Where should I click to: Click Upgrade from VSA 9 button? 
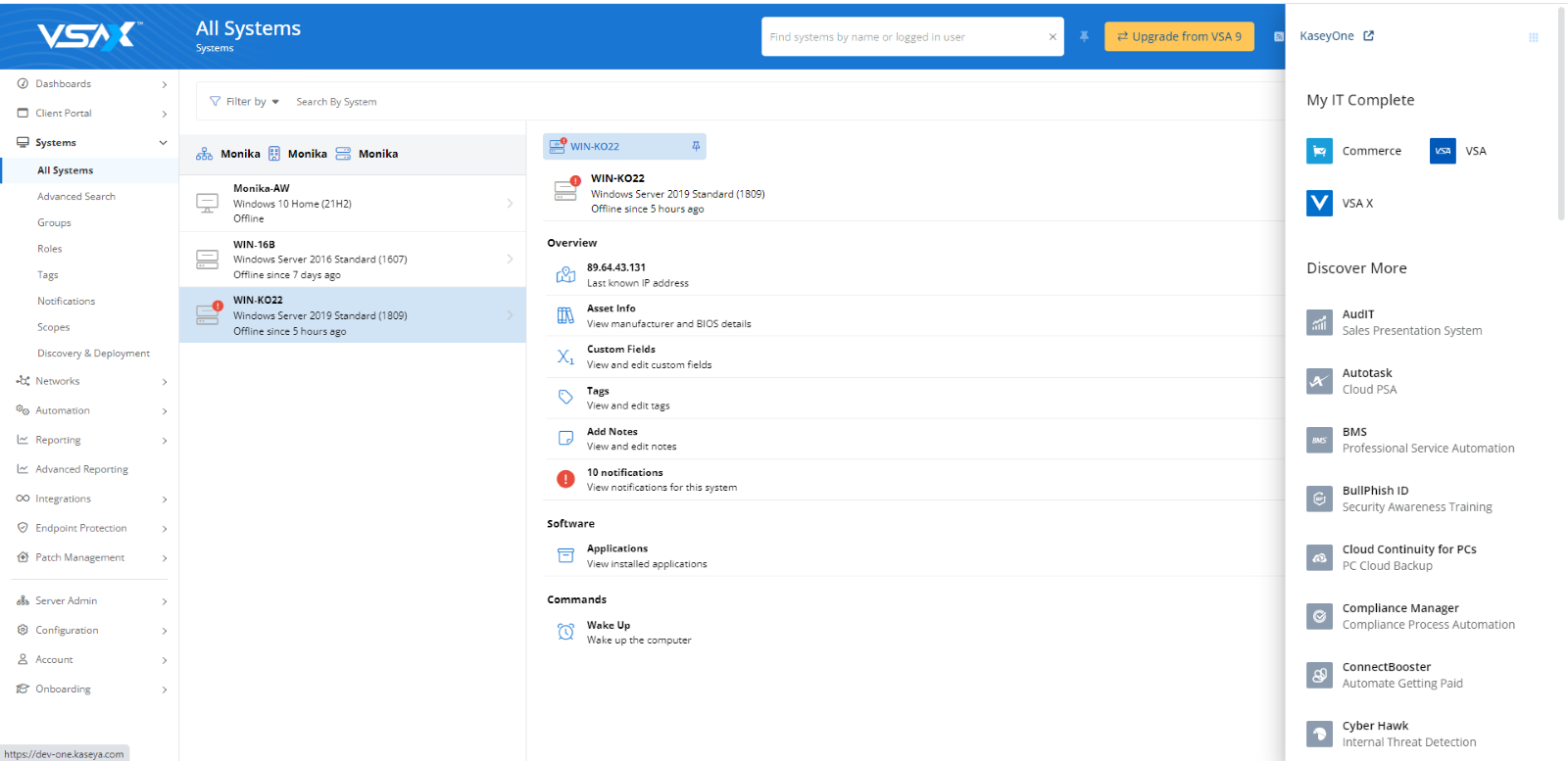point(1179,36)
